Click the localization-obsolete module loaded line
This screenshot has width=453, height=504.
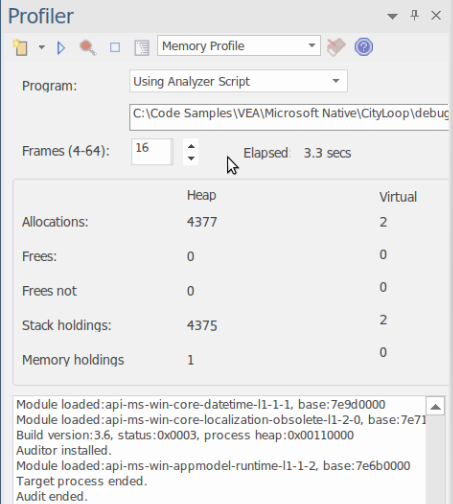[221, 420]
